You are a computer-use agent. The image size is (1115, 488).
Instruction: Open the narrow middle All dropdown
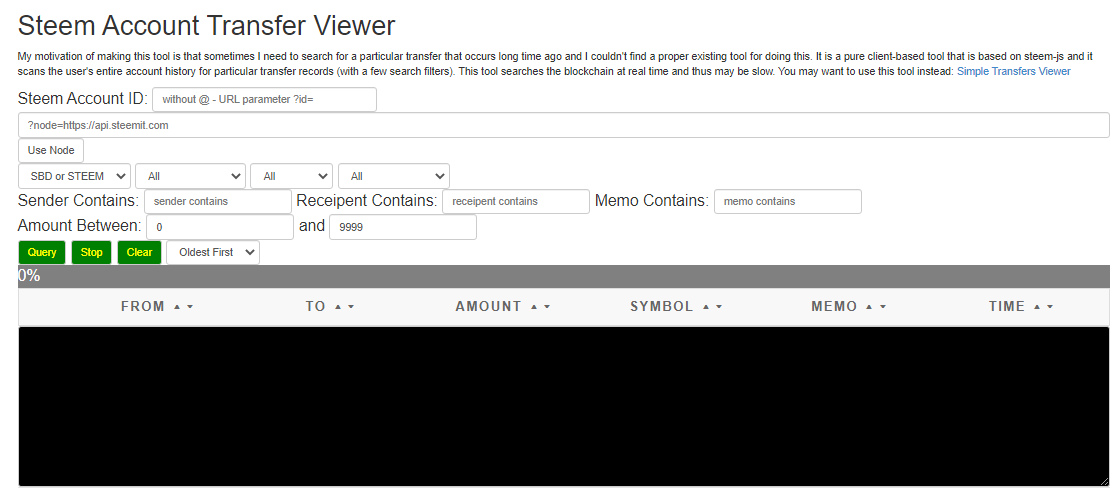[x=292, y=176]
